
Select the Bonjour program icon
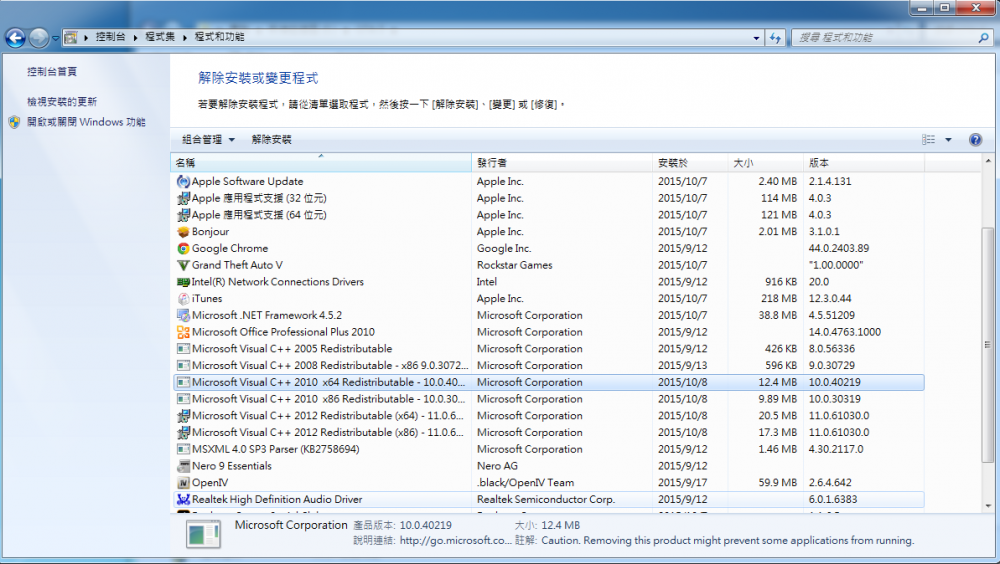pyautogui.click(x=183, y=232)
